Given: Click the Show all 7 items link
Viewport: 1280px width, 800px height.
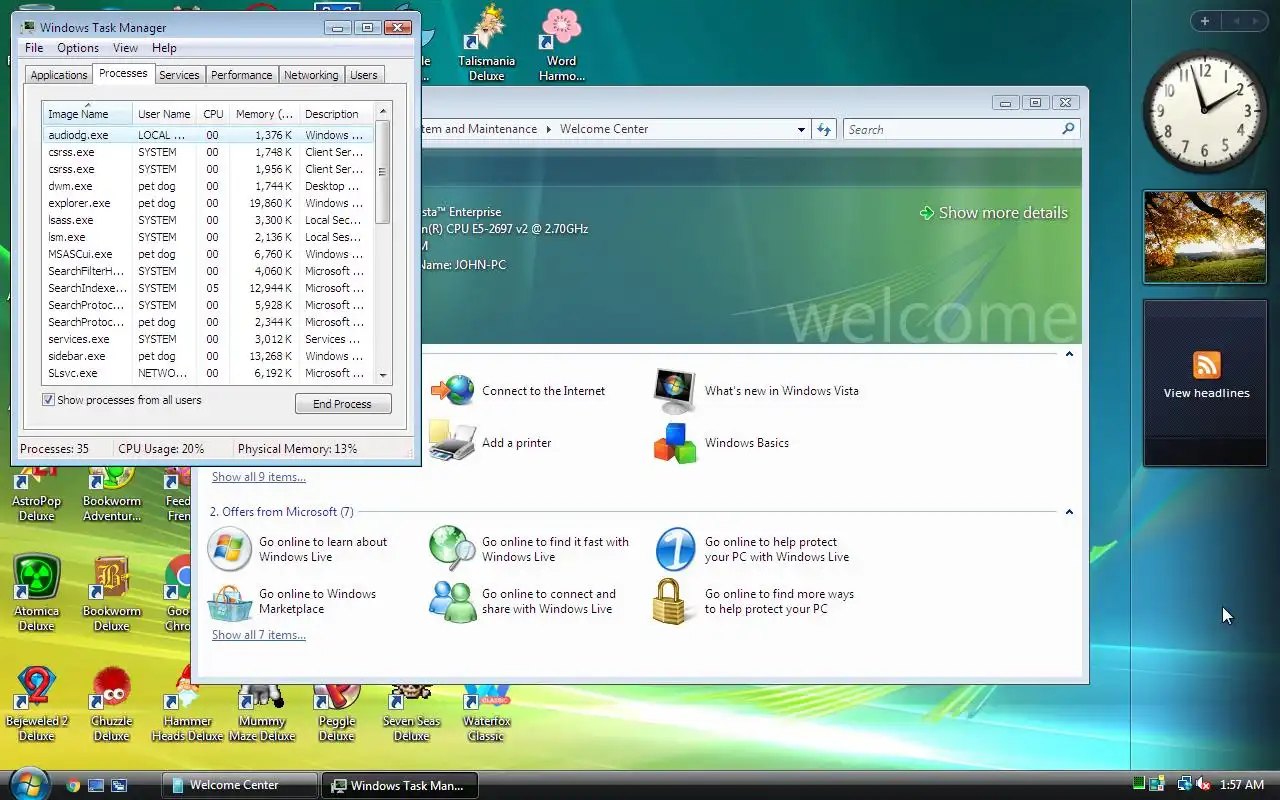Looking at the screenshot, I should [259, 635].
